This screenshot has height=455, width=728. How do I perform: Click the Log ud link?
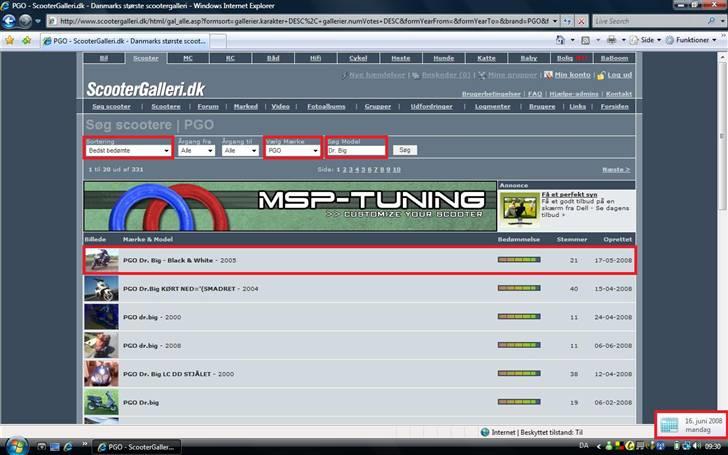[x=619, y=75]
